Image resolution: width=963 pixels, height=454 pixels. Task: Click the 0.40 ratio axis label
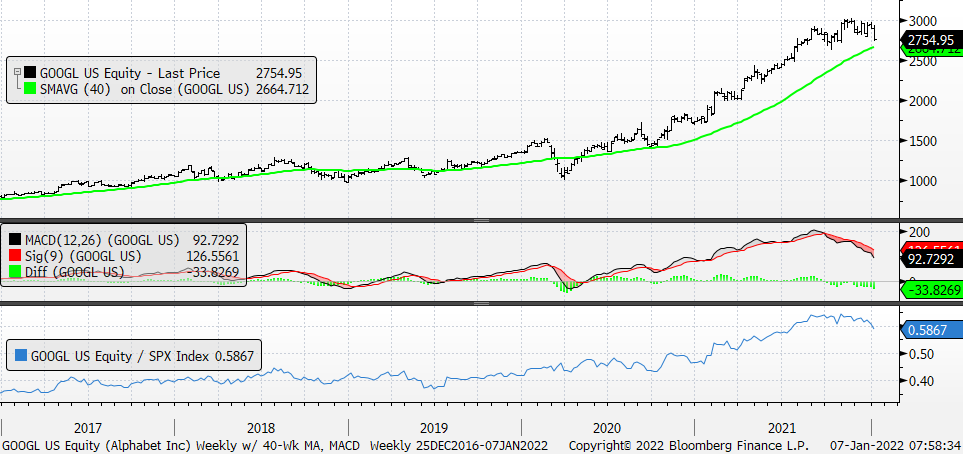[919, 381]
